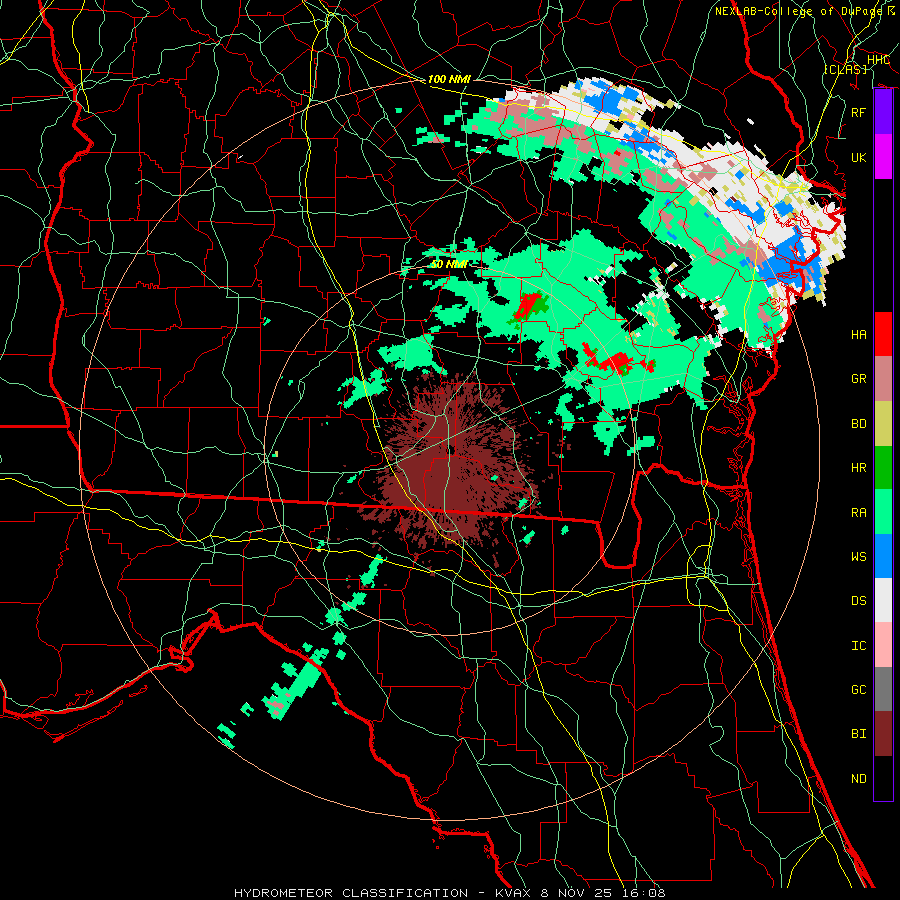The width and height of the screenshot is (900, 900).
Task: Click the 50 NMI range ring label
Action: [449, 264]
